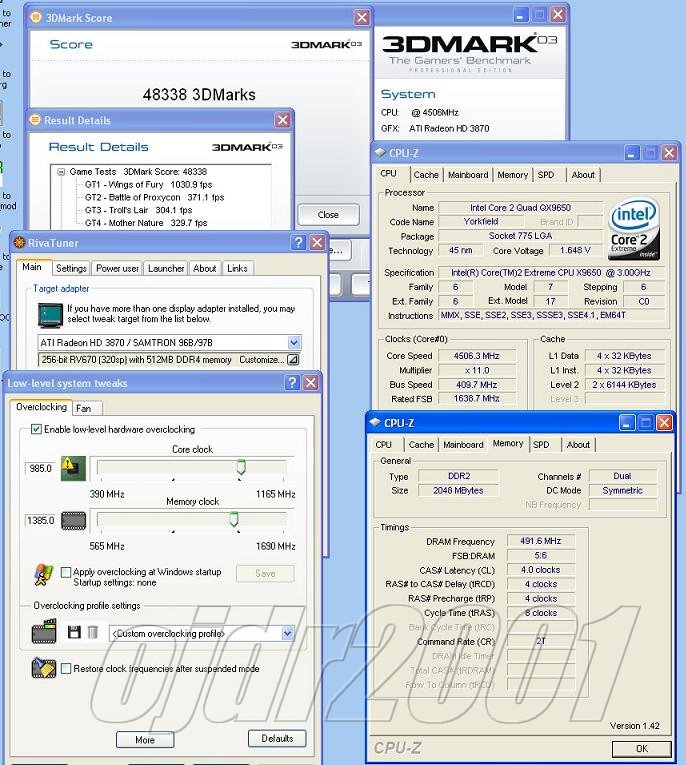686x765 pixels.
Task: Click the Close button in 3DMark Score
Action: tap(328, 215)
